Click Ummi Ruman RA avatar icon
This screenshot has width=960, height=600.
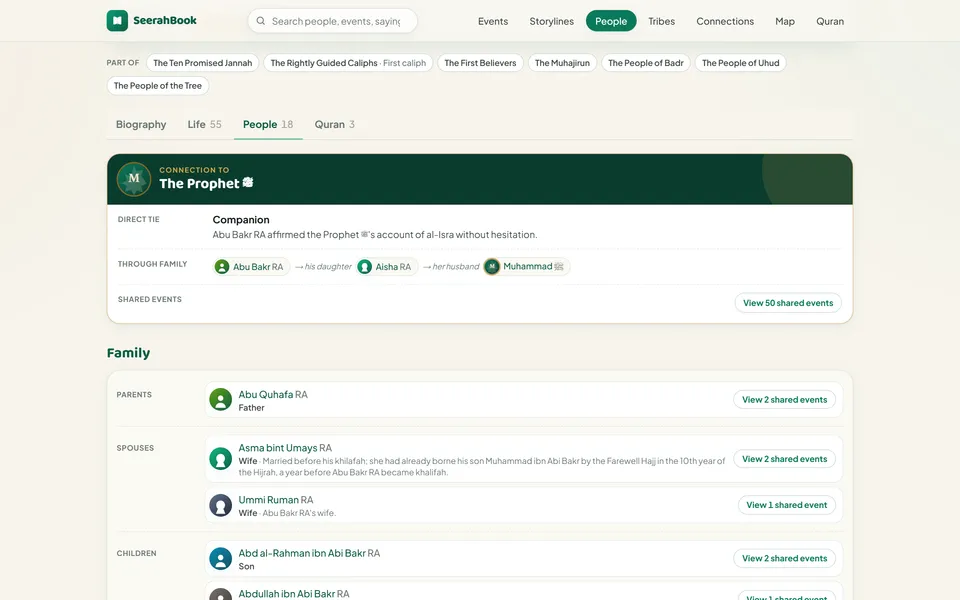coord(220,505)
